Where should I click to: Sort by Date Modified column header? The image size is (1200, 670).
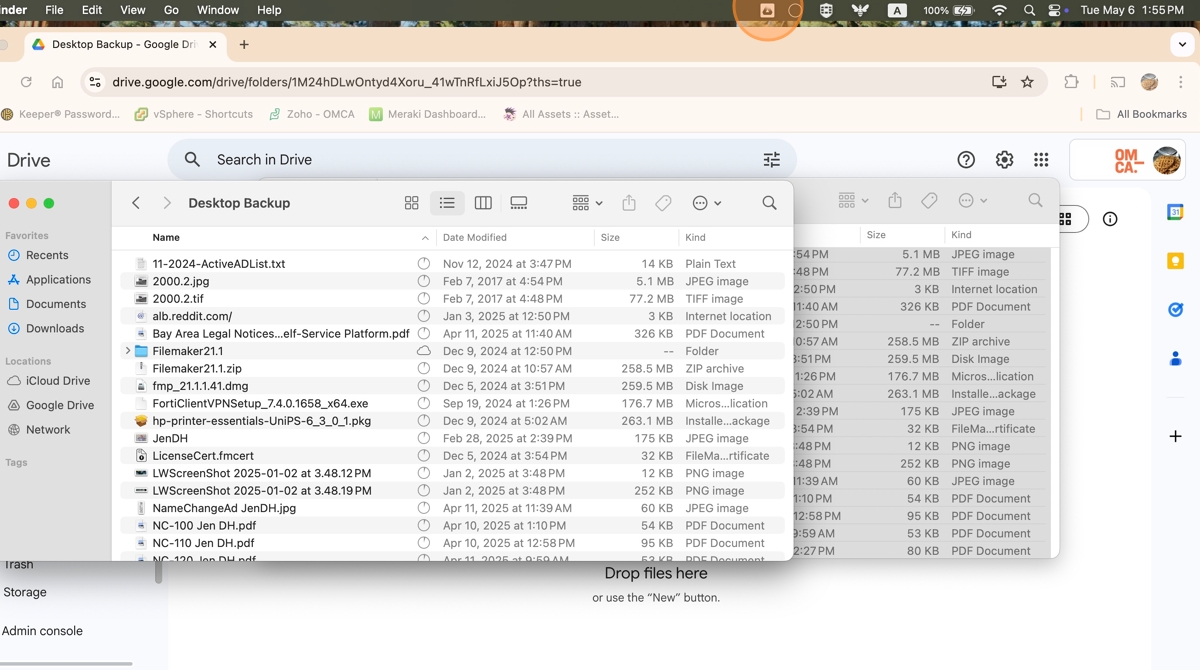coord(475,237)
